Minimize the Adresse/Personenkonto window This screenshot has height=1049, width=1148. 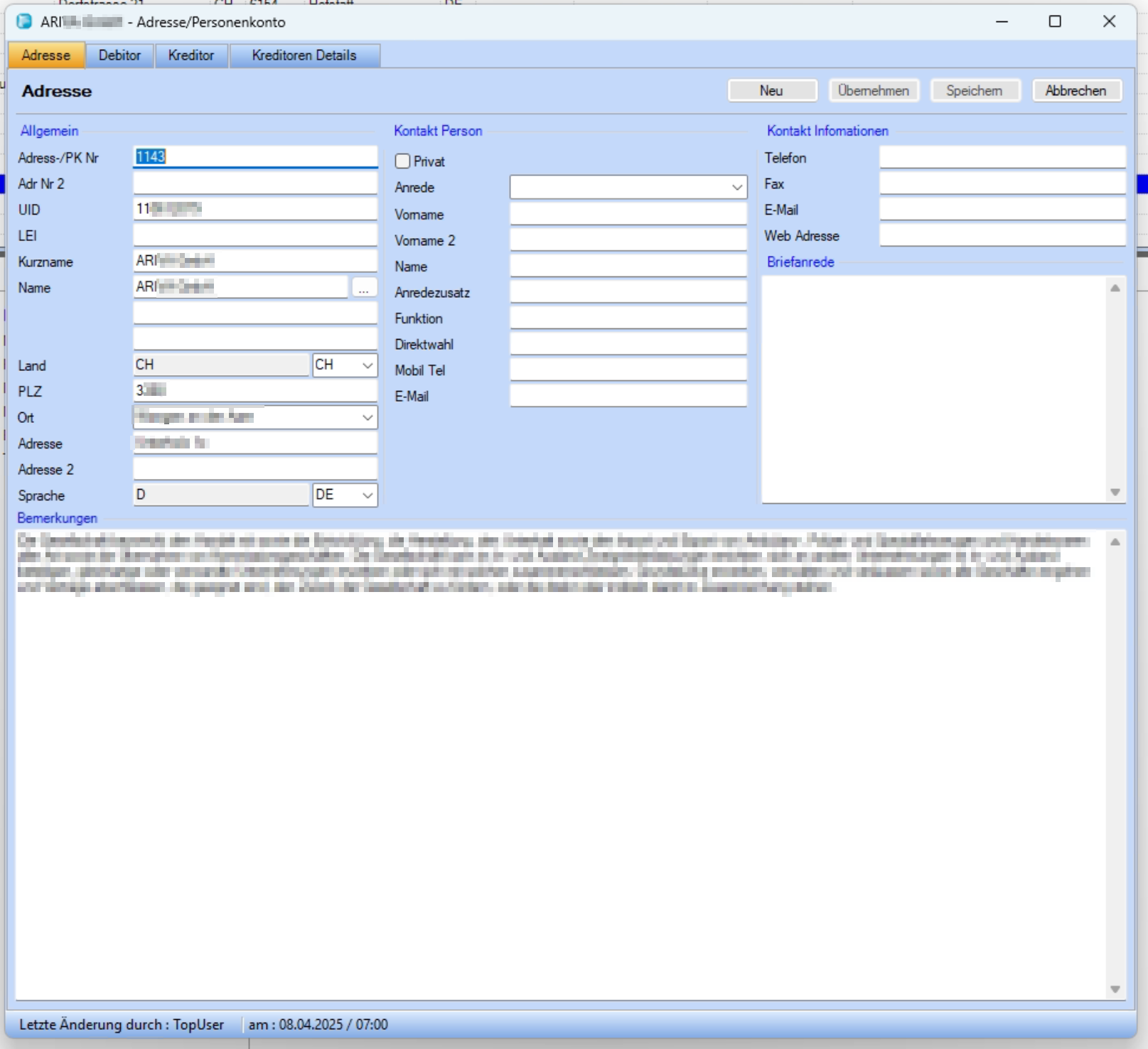coord(1002,21)
